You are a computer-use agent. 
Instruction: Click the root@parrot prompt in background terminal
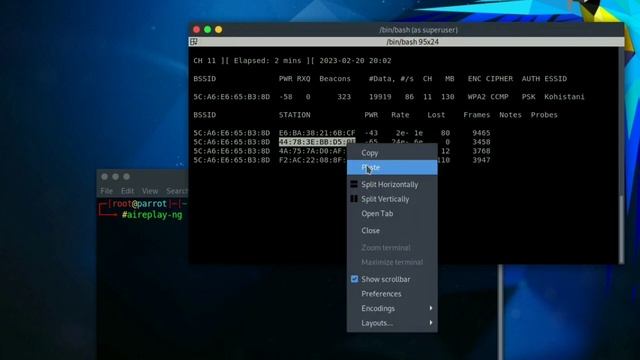[140, 204]
